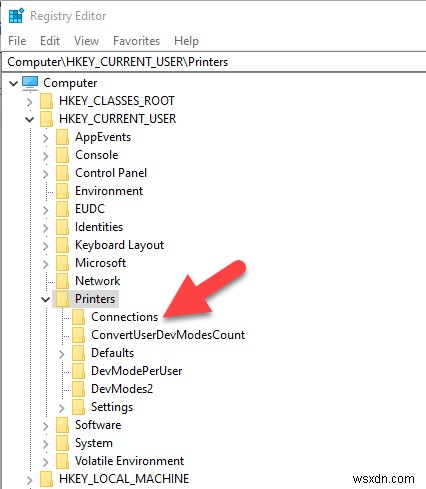Expand the Volatile Environment key
This screenshot has height=489, width=426.
point(46,462)
